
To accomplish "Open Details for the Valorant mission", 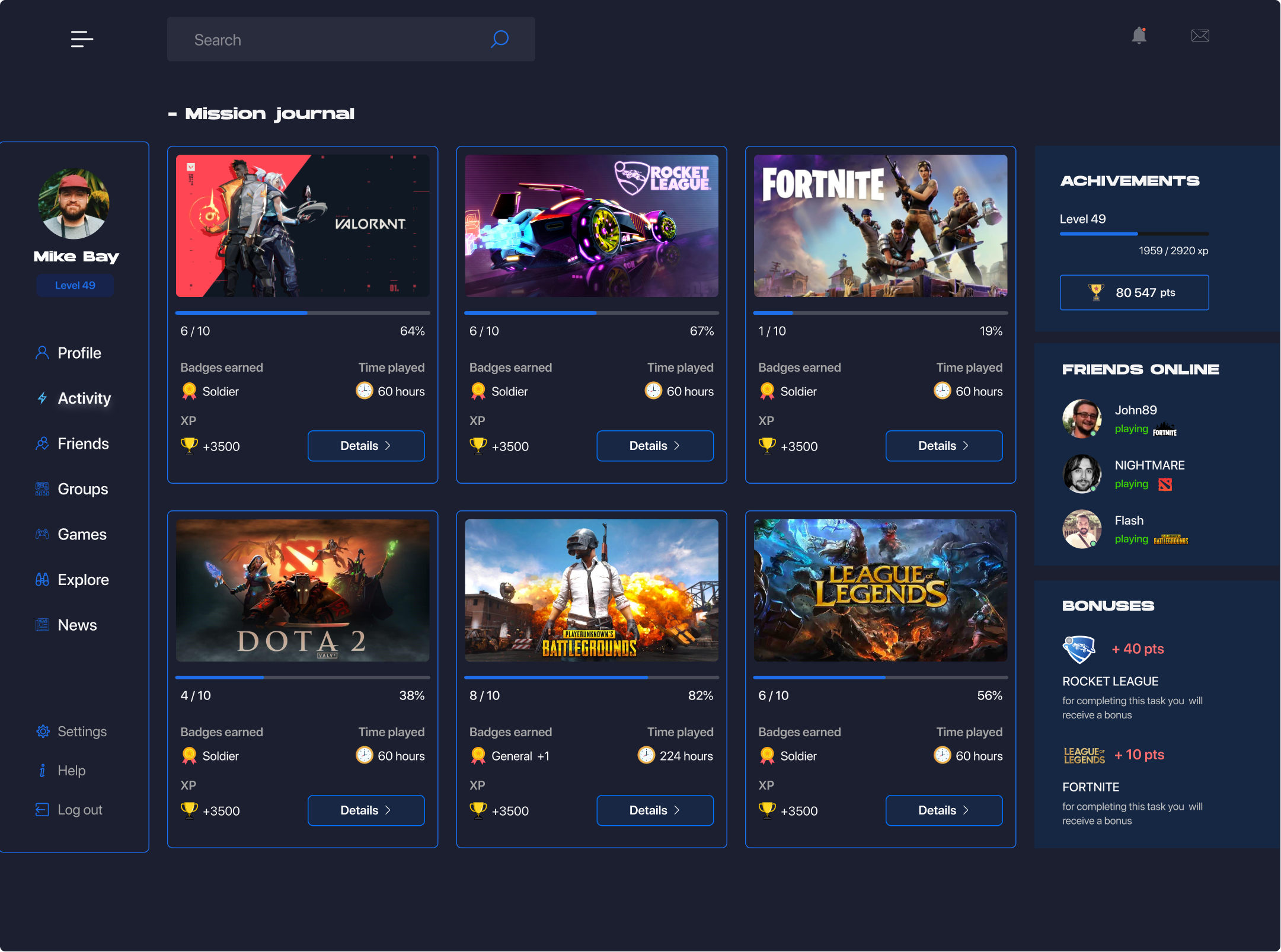I will click(366, 446).
